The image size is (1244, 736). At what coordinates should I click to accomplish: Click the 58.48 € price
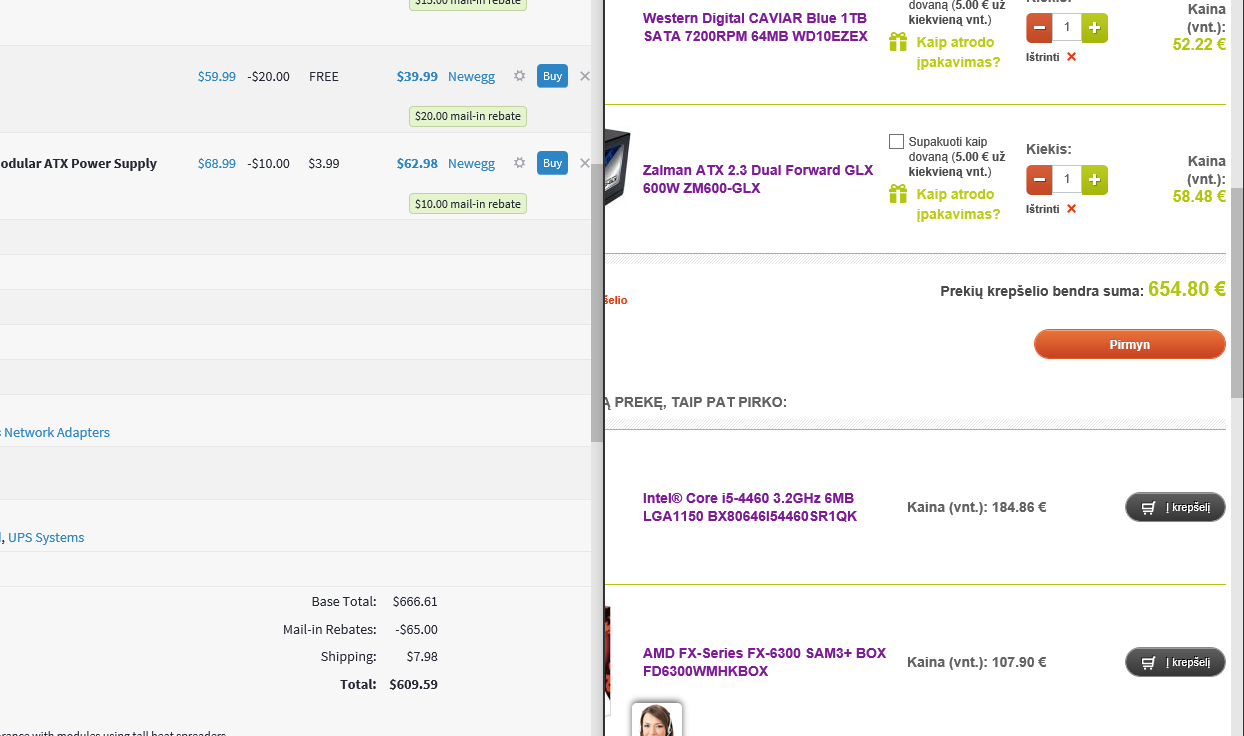pos(1199,197)
